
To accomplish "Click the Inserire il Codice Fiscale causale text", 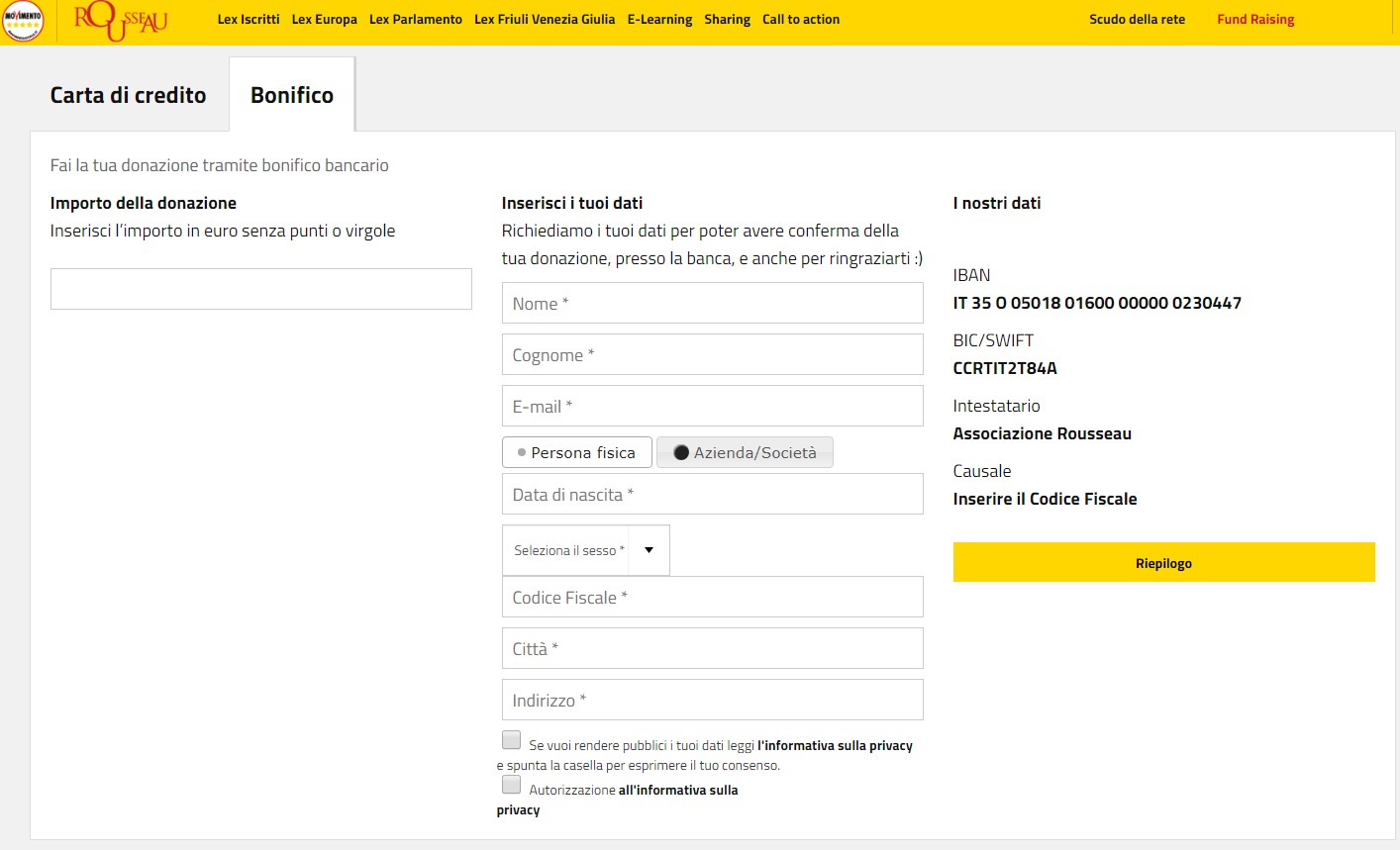I will click(x=1046, y=499).
